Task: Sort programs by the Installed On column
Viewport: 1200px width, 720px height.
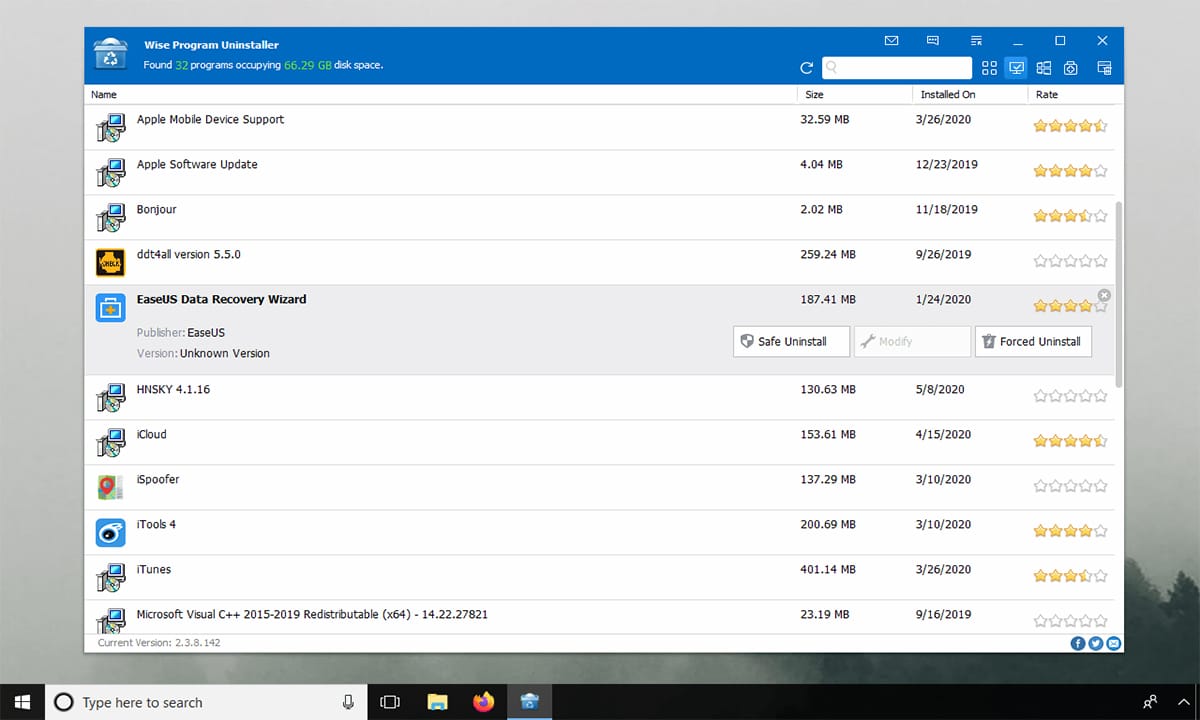Action: tap(946, 94)
